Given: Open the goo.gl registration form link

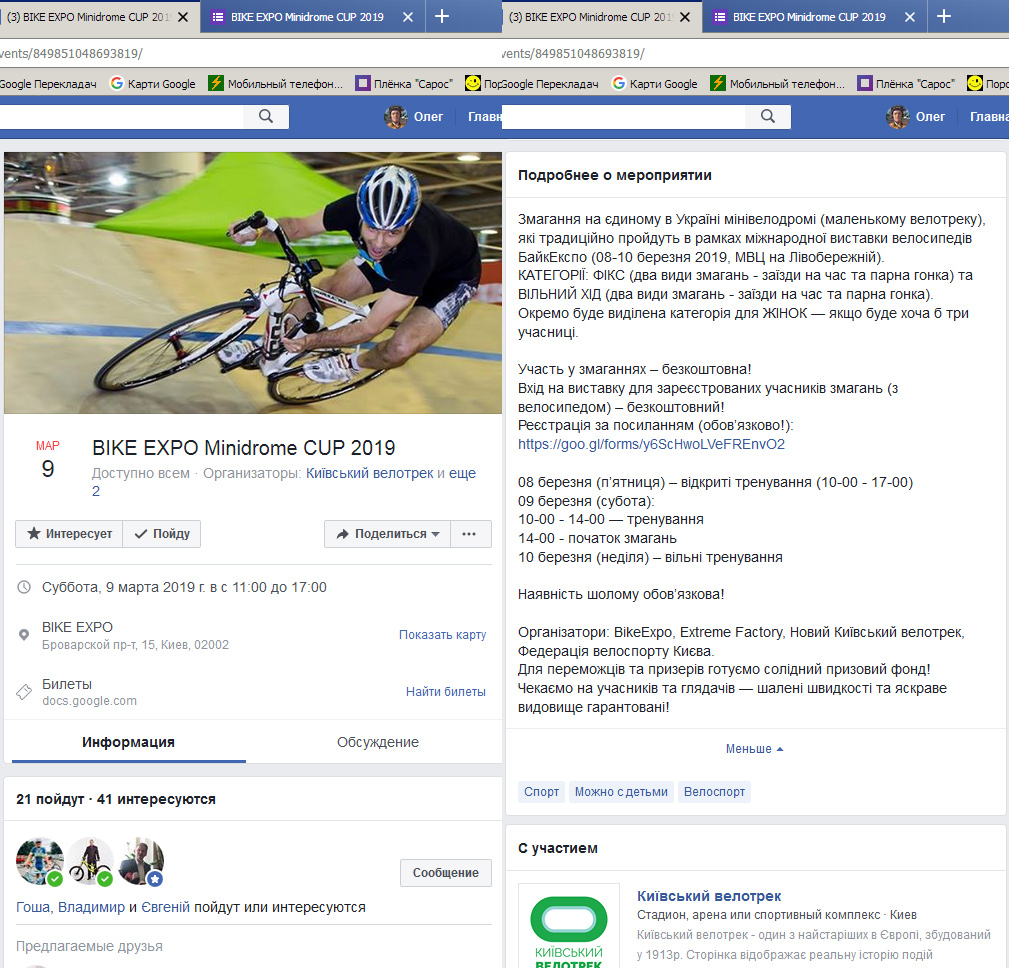Looking at the screenshot, I should tap(651, 444).
